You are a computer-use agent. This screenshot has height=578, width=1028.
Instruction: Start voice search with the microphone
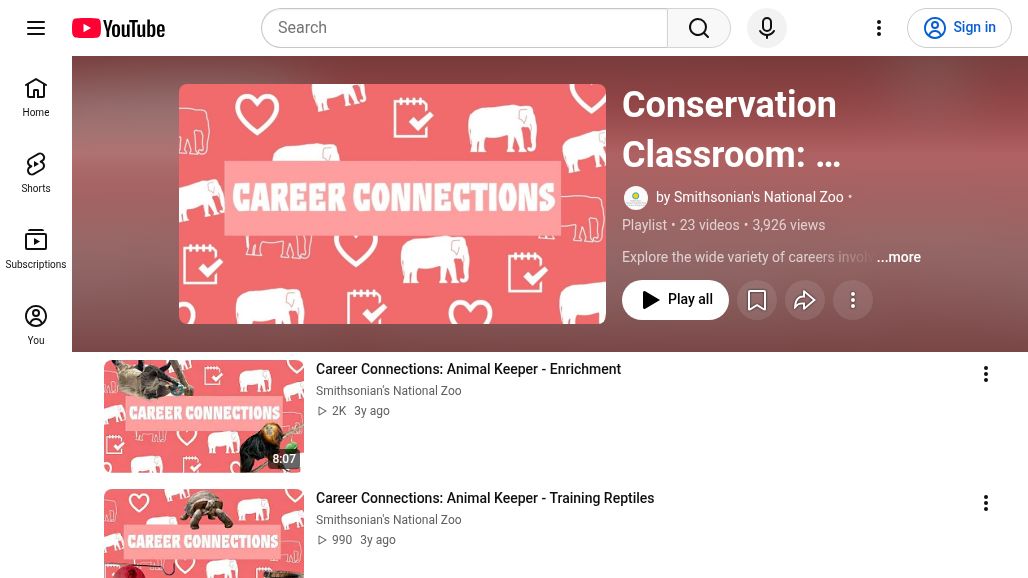(767, 28)
